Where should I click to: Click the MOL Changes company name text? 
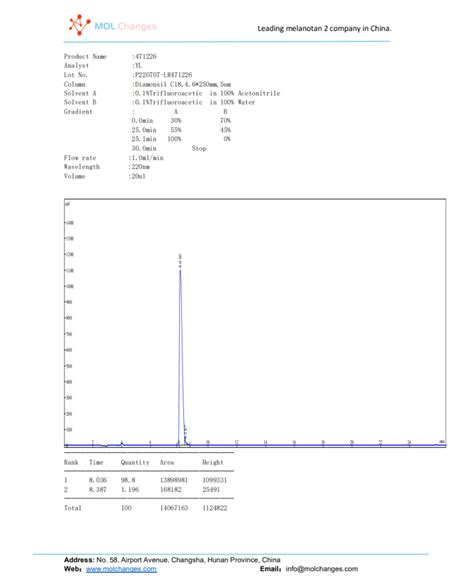tap(125, 26)
